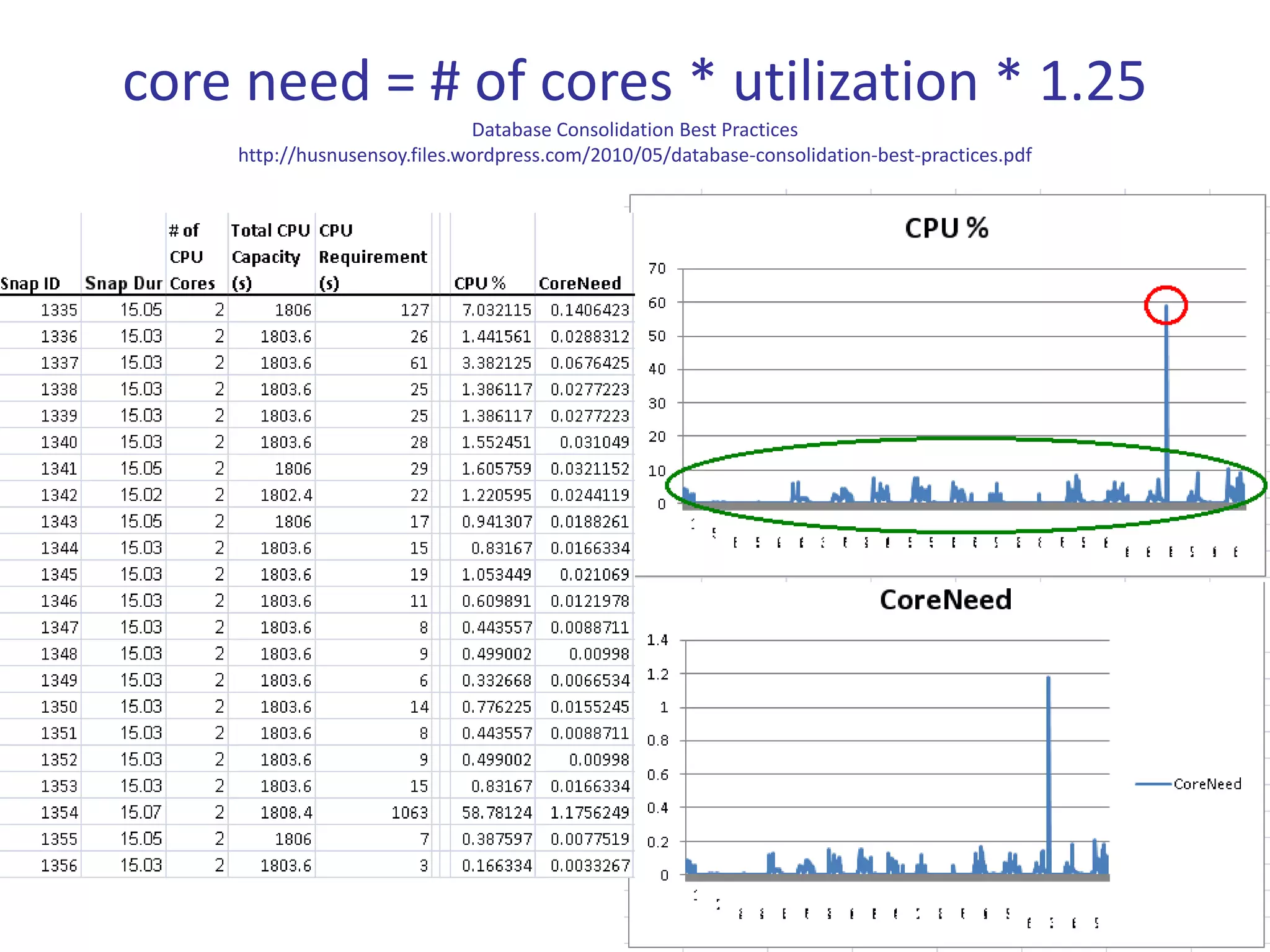Click CPU % value 7.032115
The image size is (1270, 952).
click(x=497, y=310)
